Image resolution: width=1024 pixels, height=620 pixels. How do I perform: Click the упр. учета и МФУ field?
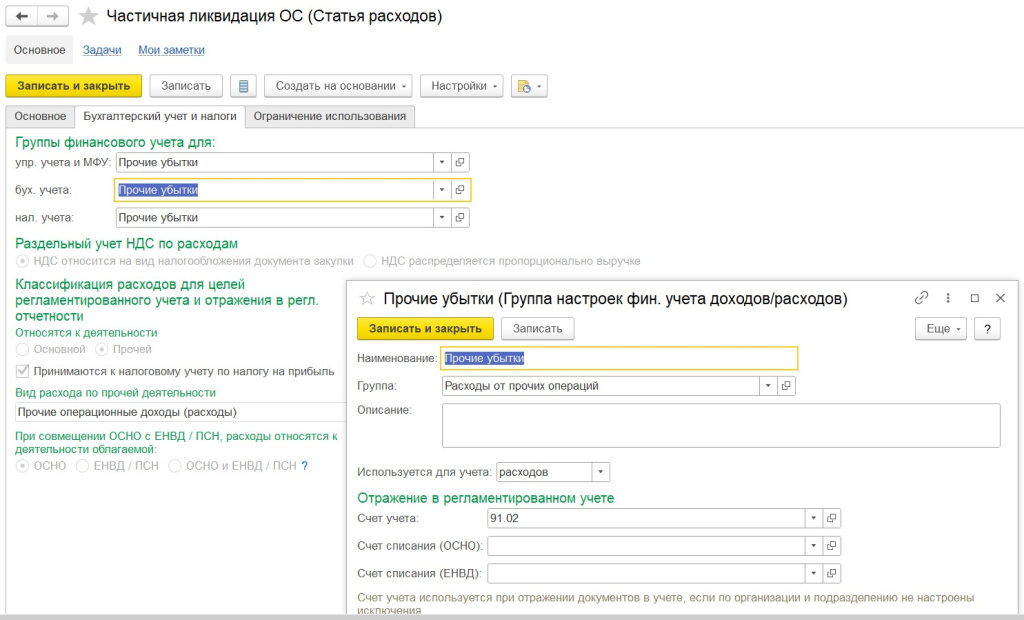tap(274, 162)
